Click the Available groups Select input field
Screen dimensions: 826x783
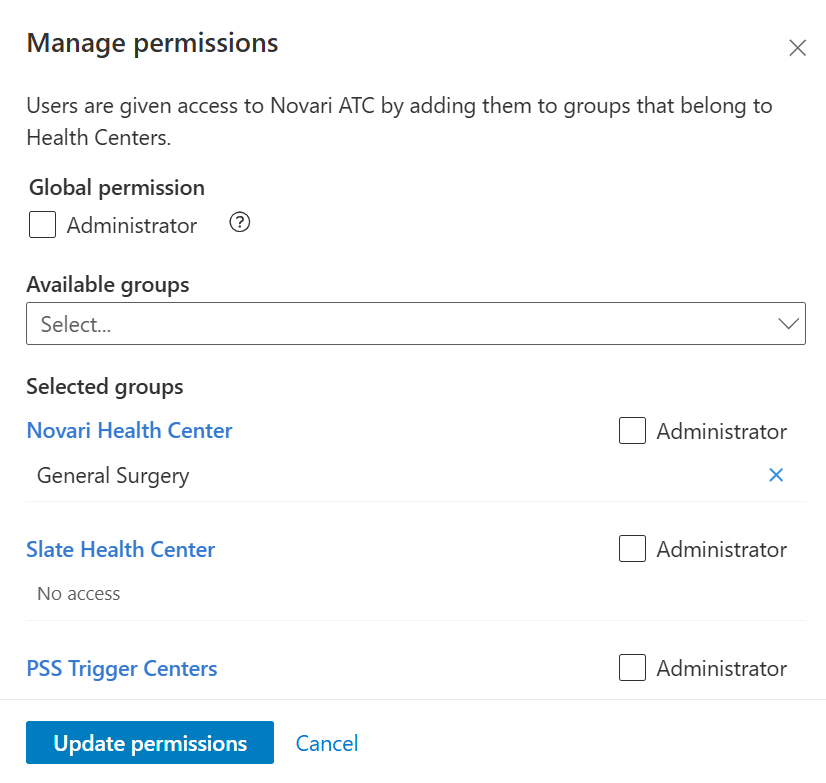(300, 324)
